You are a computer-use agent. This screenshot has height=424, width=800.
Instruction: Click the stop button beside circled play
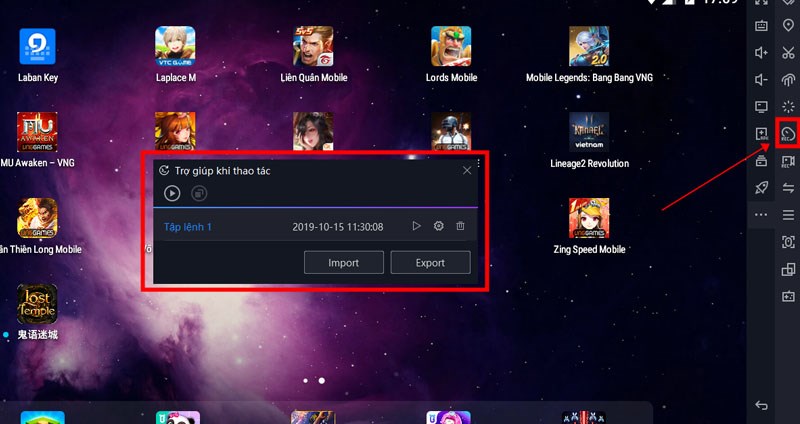point(199,193)
